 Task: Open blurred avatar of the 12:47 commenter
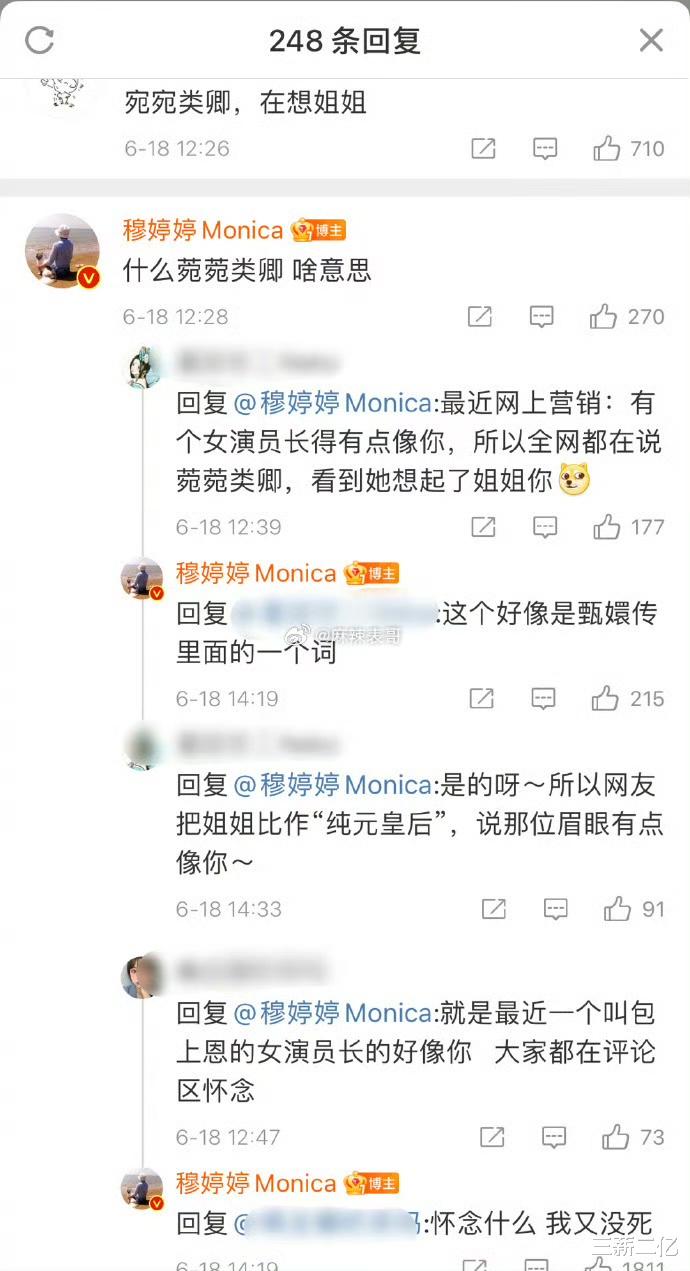pyautogui.click(x=142, y=977)
